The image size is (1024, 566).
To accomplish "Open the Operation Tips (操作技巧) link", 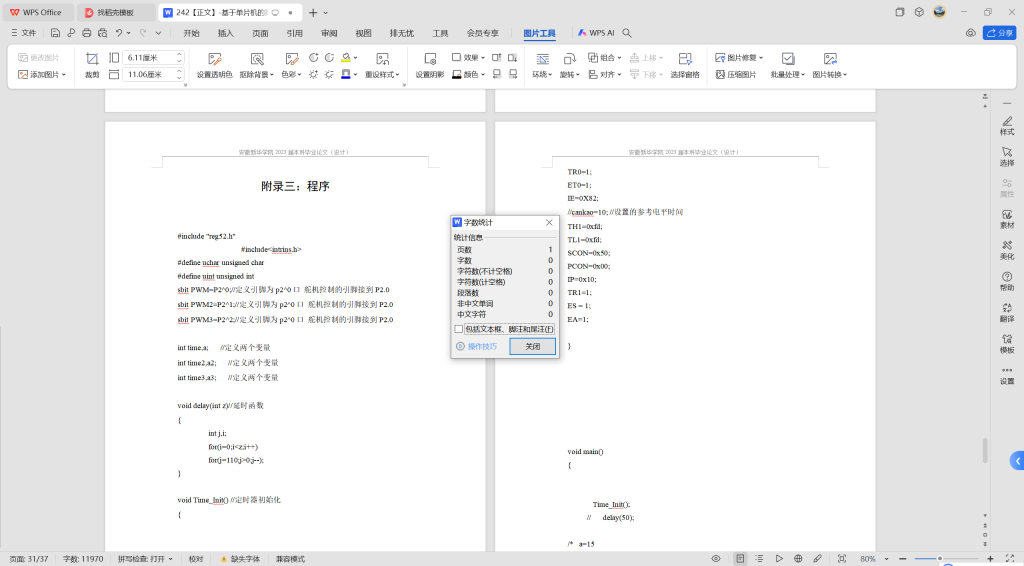I will (x=477, y=346).
